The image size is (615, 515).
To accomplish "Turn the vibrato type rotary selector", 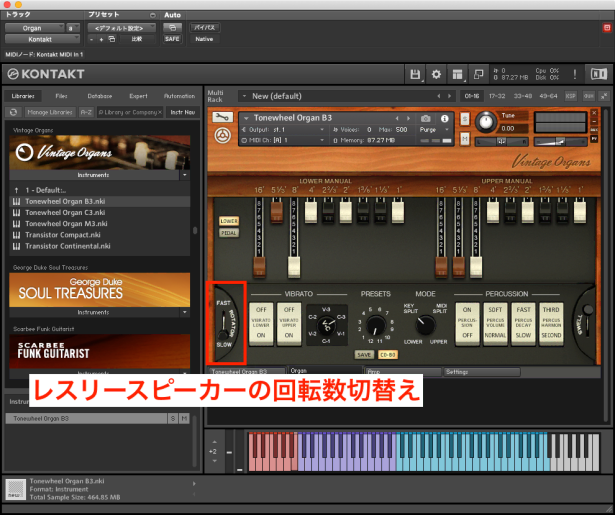I will coord(327,325).
